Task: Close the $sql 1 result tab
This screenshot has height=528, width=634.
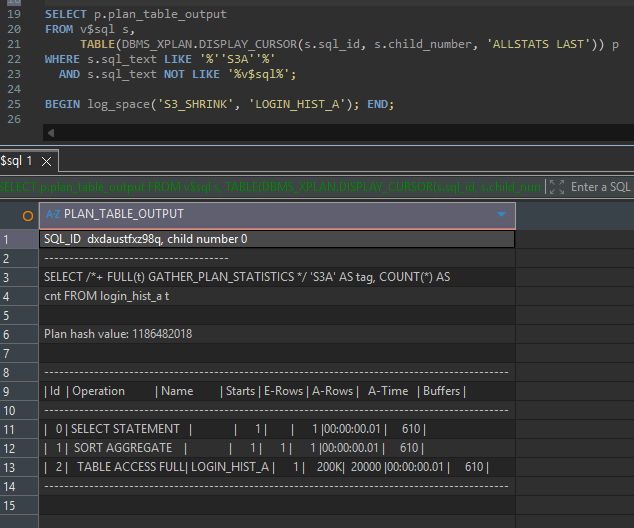Action: point(46,162)
